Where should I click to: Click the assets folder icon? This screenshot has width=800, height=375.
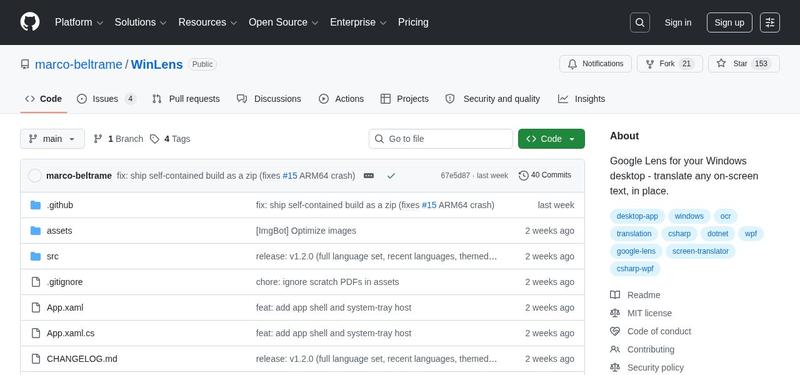click(x=35, y=231)
